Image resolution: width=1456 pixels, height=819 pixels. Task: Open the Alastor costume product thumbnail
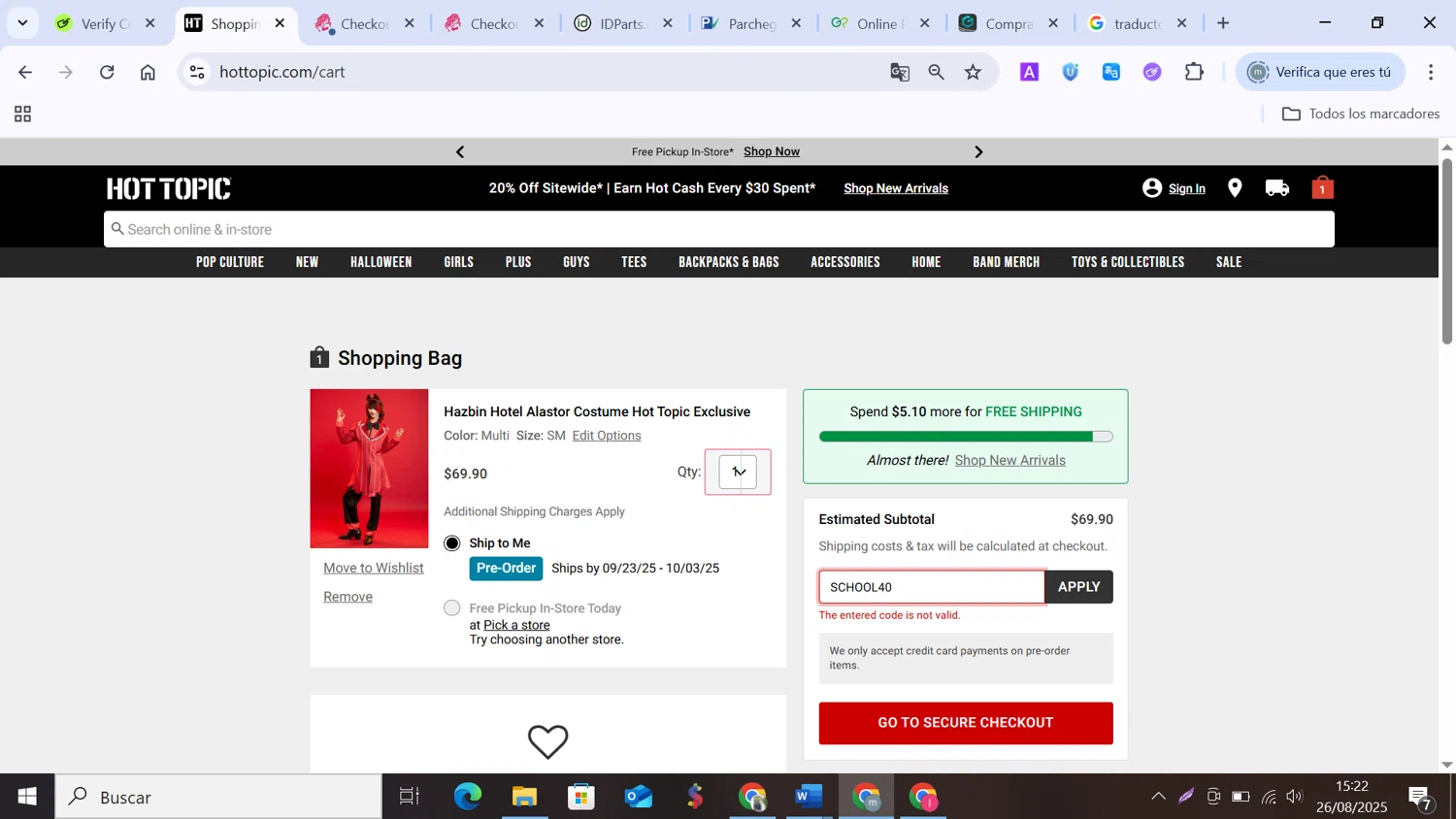click(369, 469)
